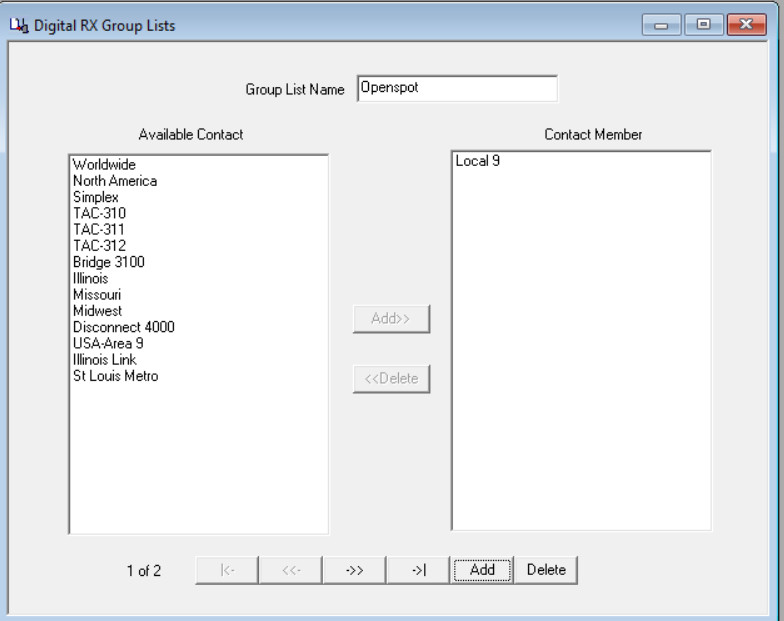
Task: Minimize the Digital RX Group Lists window
Action: (661, 24)
